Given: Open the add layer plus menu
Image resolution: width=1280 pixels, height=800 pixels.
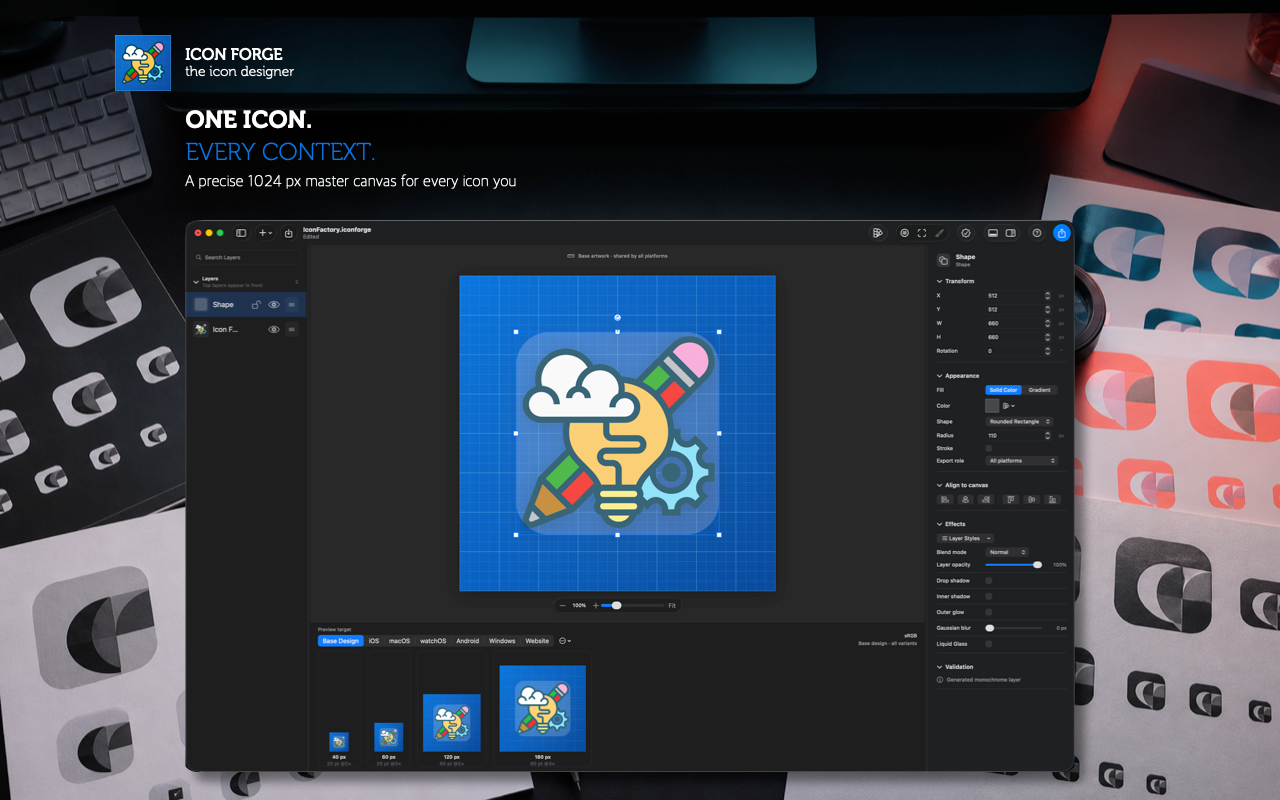Looking at the screenshot, I should 265,233.
